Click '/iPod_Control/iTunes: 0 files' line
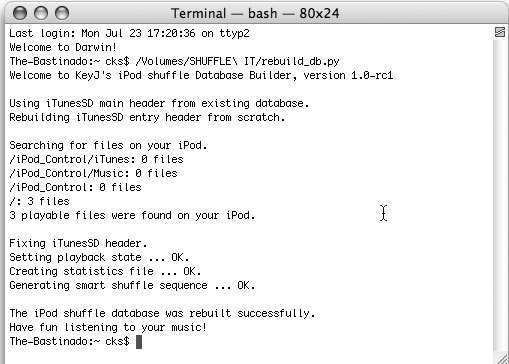Image resolution: width=509 pixels, height=364 pixels. pyautogui.click(x=96, y=159)
